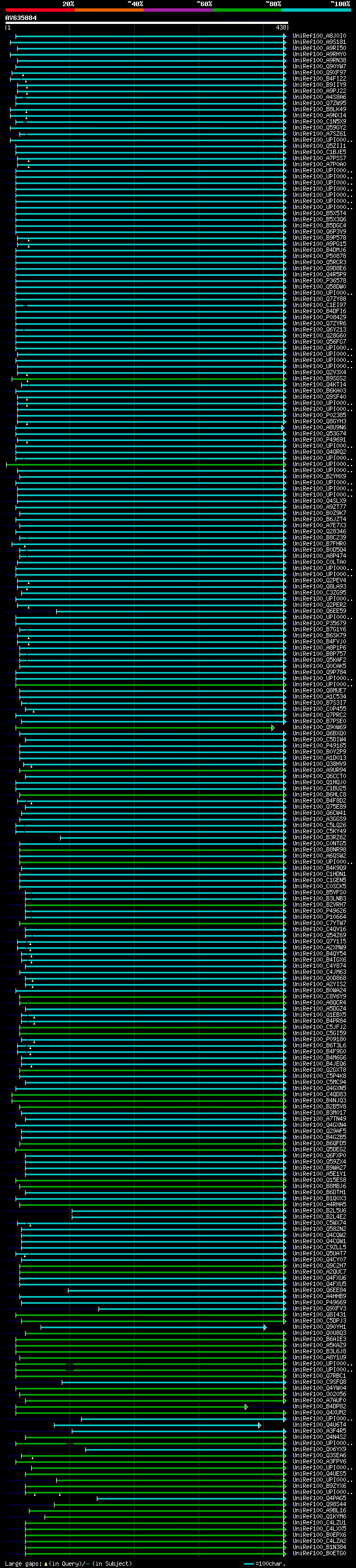Select the UniRef100_Q8I431 label

[x=319, y=1314]
